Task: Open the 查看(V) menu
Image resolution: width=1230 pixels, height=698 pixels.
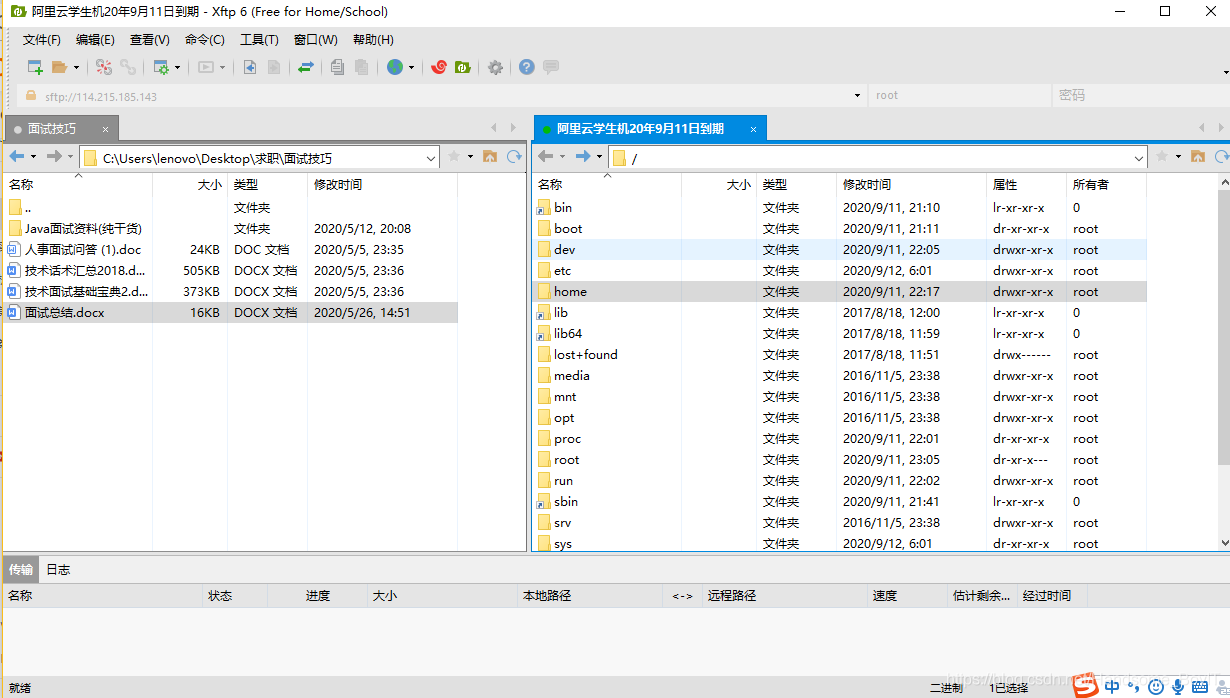Action: coord(149,40)
